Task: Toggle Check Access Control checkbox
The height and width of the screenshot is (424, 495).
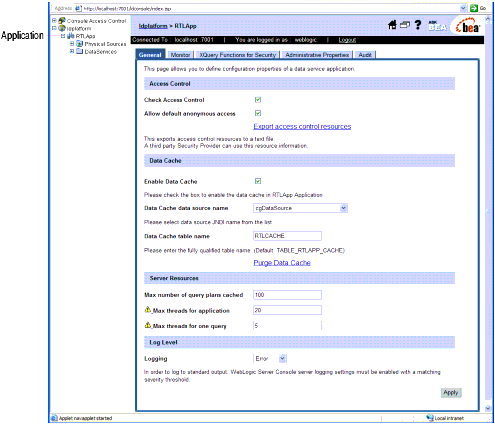Action: point(258,99)
